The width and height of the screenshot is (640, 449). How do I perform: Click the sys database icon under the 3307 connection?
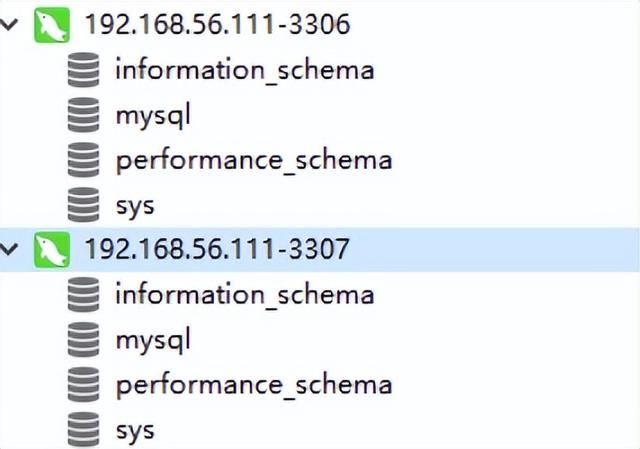click(84, 429)
